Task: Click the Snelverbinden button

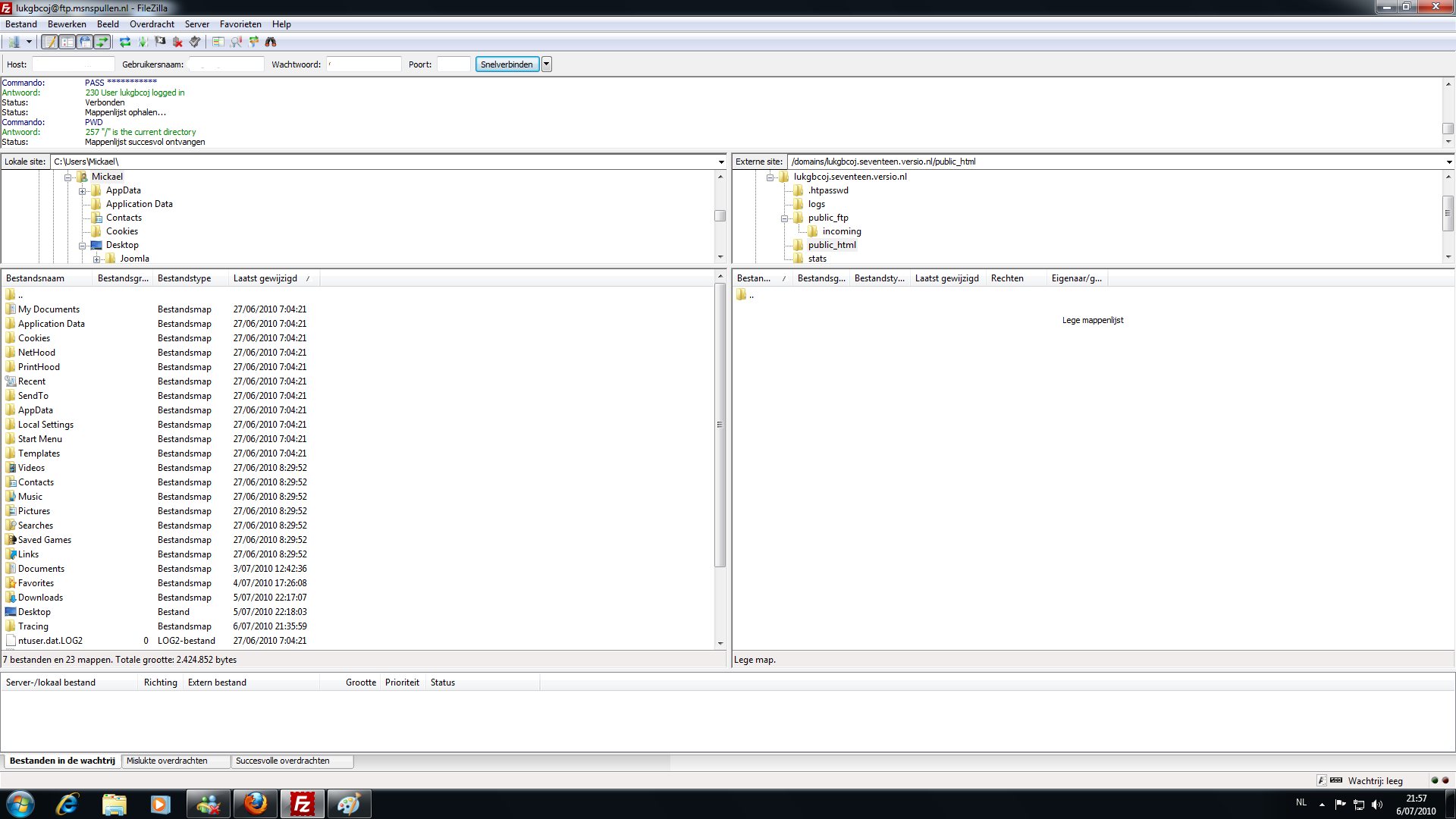Action: coord(507,64)
